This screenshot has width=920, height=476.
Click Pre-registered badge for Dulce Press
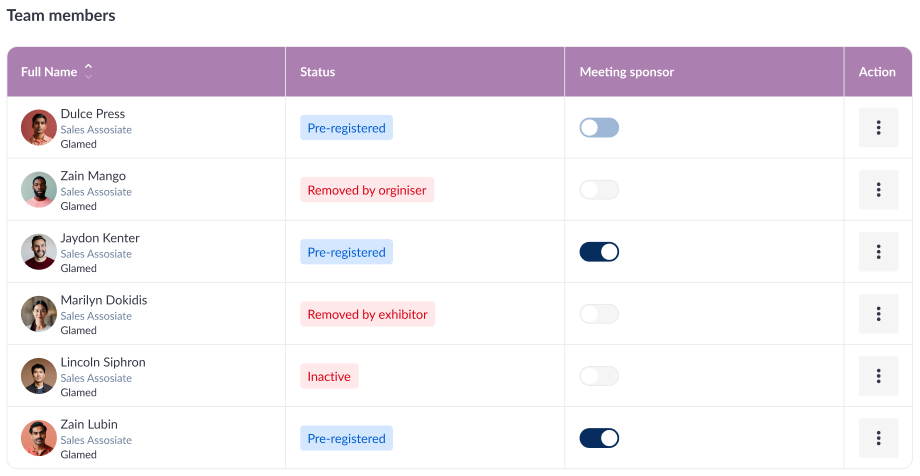[346, 128]
